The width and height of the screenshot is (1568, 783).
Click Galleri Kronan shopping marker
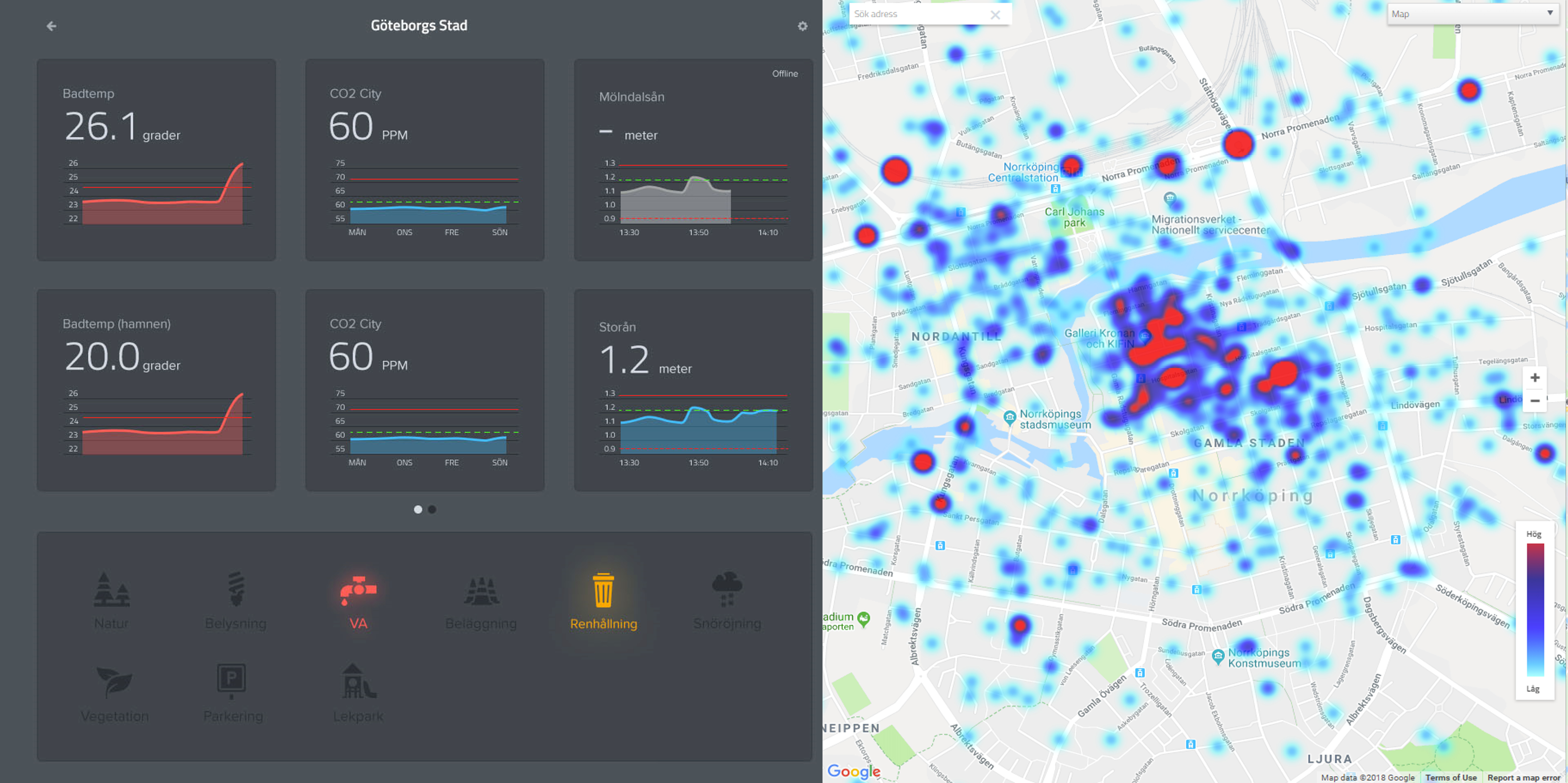(1144, 336)
